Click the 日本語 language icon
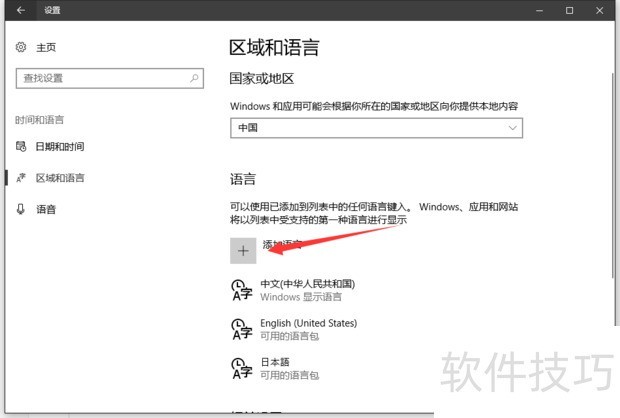The height and width of the screenshot is (418, 620). click(240, 367)
